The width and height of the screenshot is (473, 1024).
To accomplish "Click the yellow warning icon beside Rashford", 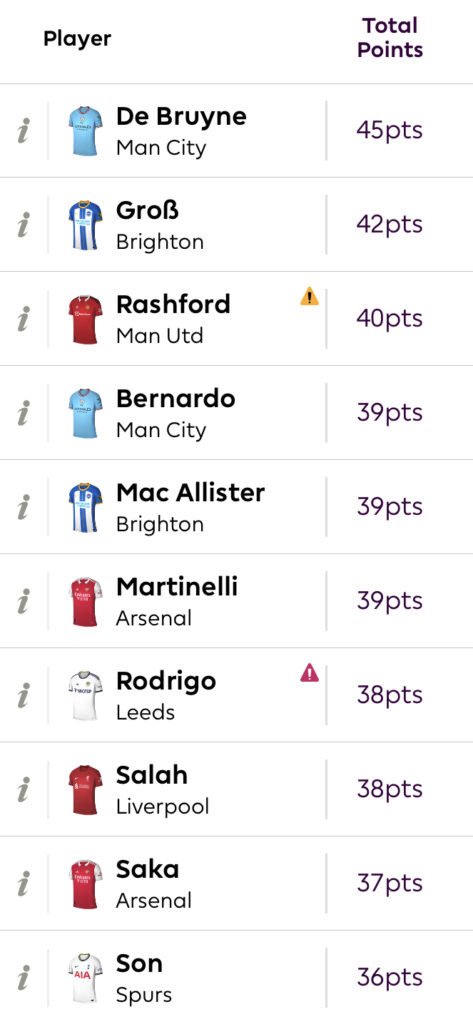I will pos(310,296).
